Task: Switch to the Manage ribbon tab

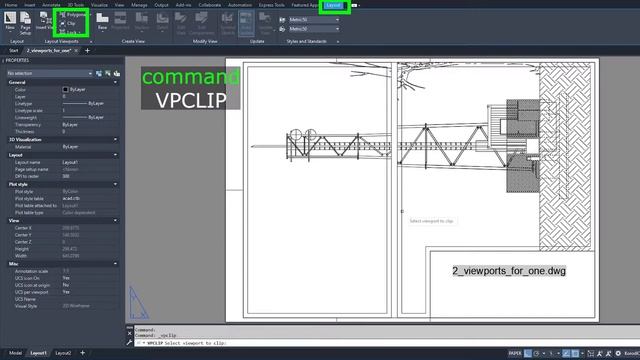Action: 139,5
